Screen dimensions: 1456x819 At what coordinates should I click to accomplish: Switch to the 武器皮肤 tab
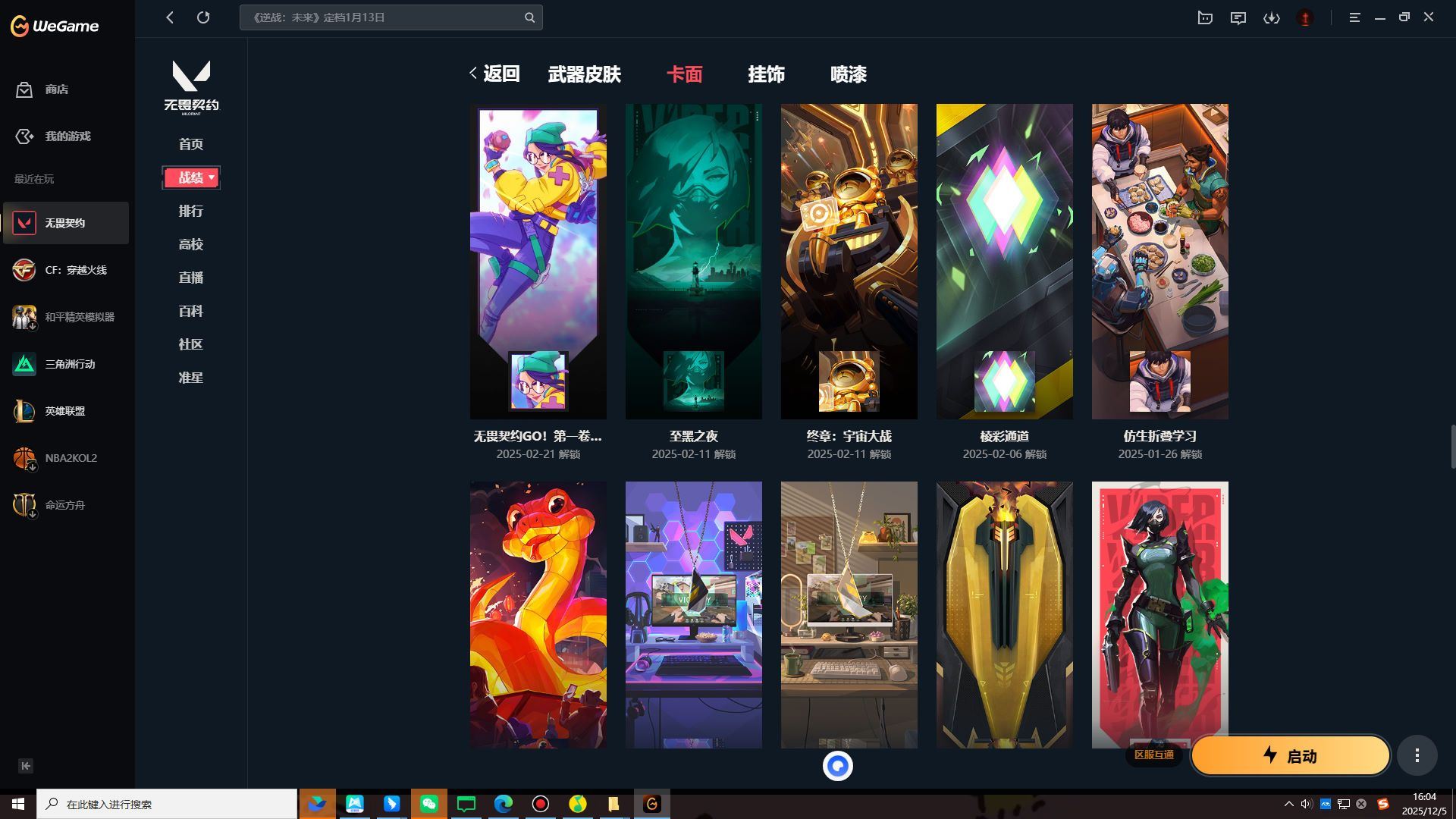click(583, 74)
